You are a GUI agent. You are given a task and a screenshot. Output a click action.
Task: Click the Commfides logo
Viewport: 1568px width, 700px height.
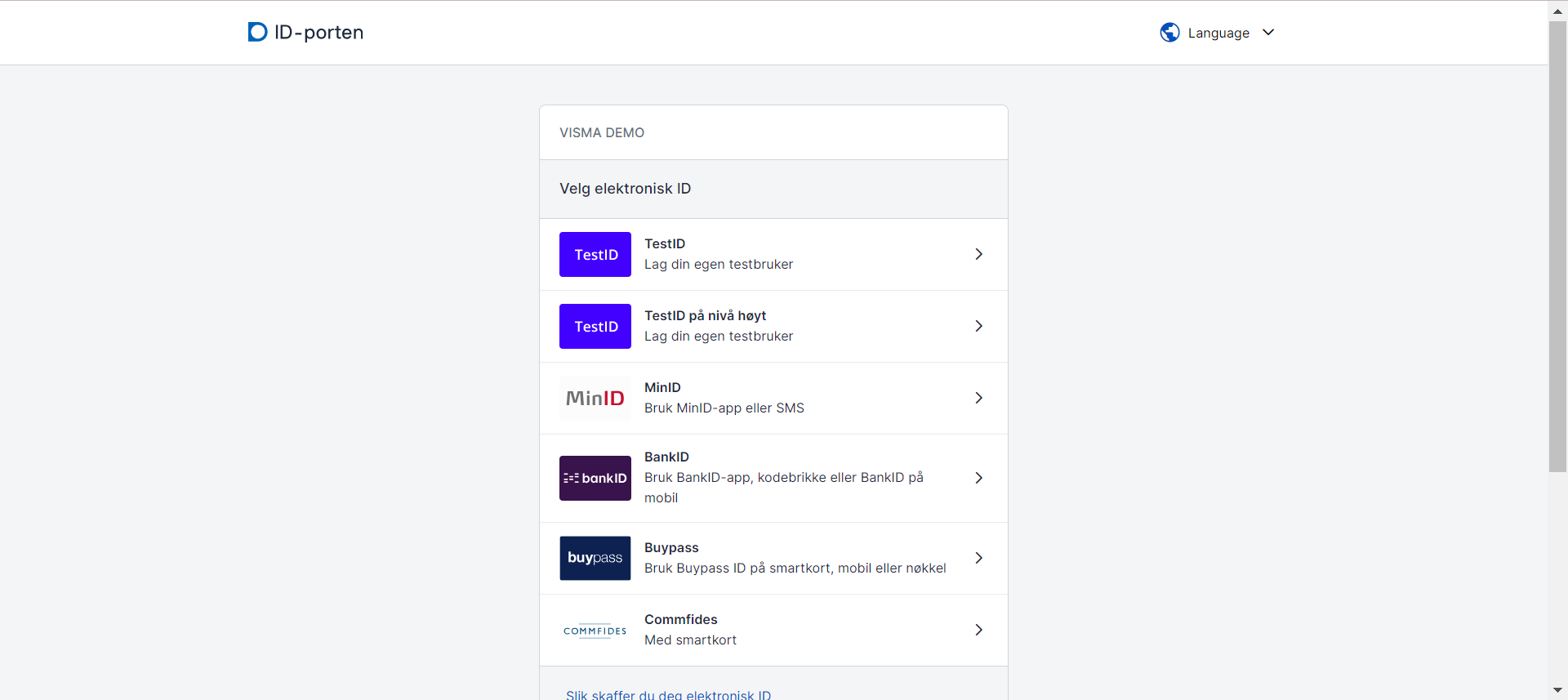point(595,631)
